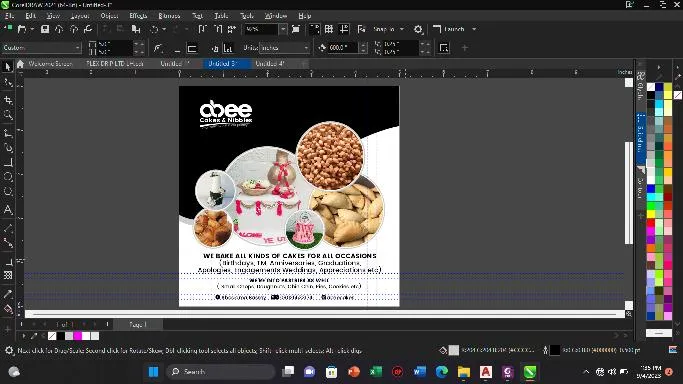Viewport: 683px width, 384px height.
Task: Open the File menu
Action: pos(9,16)
